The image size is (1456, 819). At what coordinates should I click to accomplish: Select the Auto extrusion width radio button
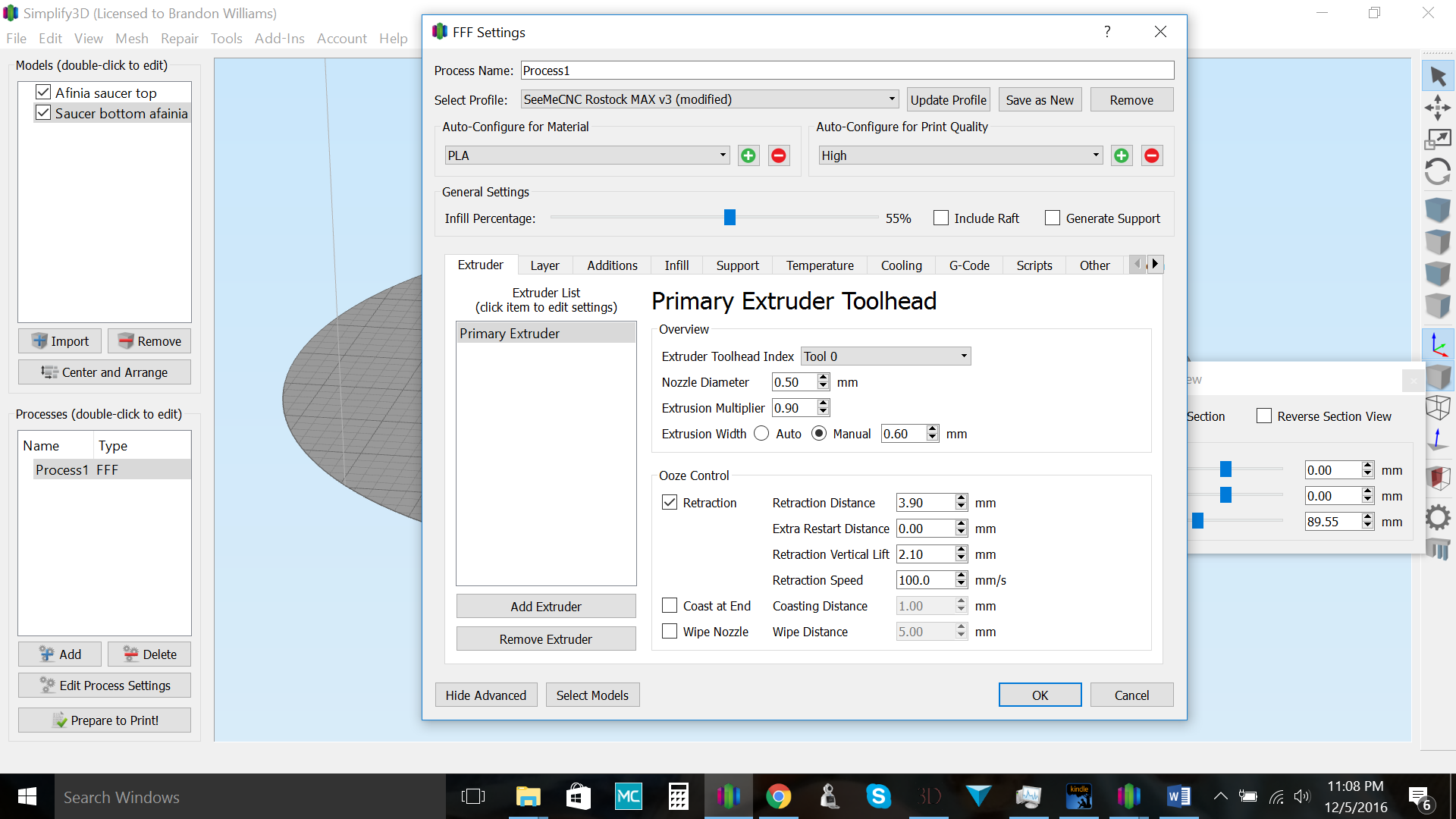761,434
